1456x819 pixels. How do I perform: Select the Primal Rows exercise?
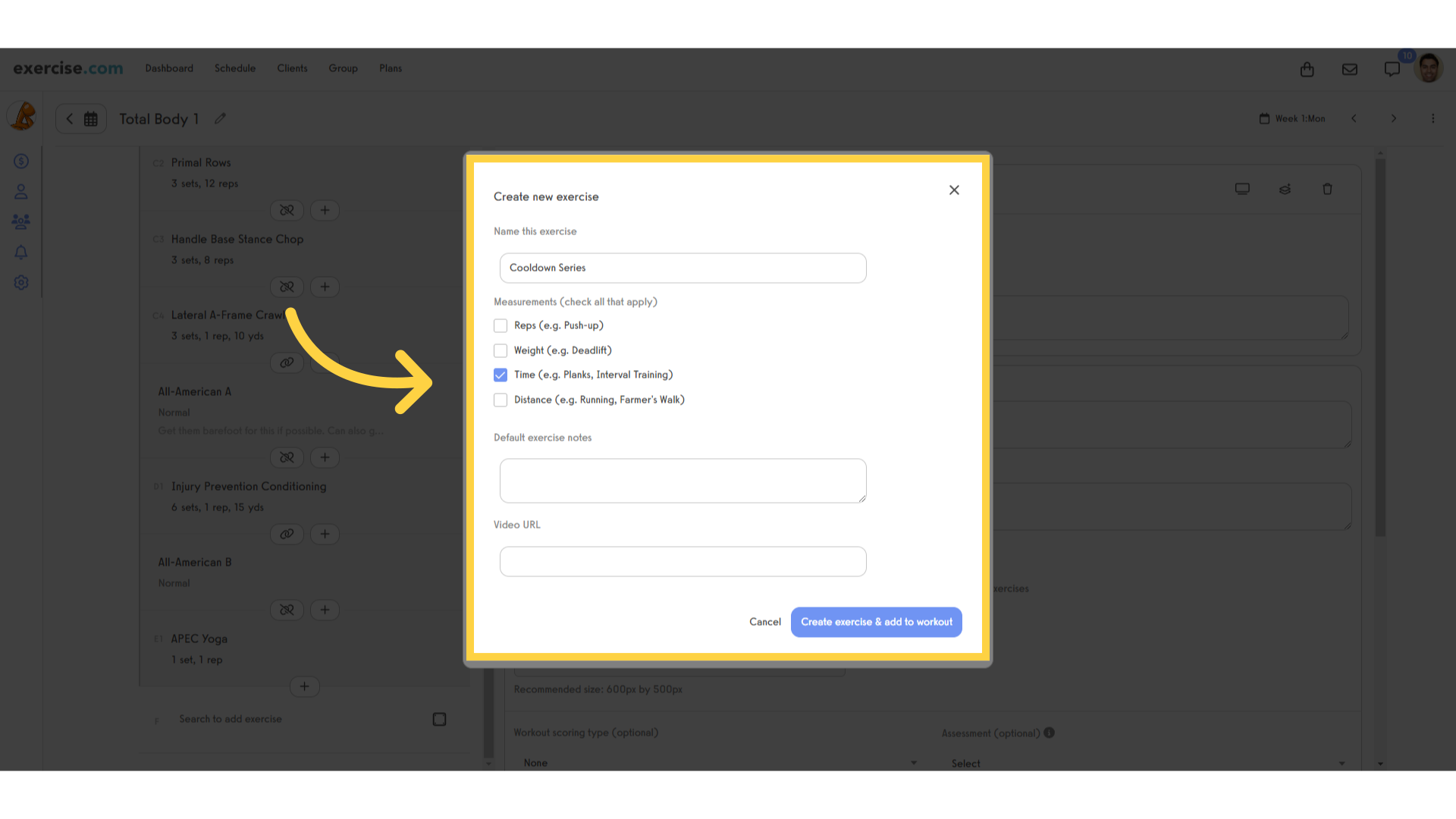pyautogui.click(x=200, y=163)
